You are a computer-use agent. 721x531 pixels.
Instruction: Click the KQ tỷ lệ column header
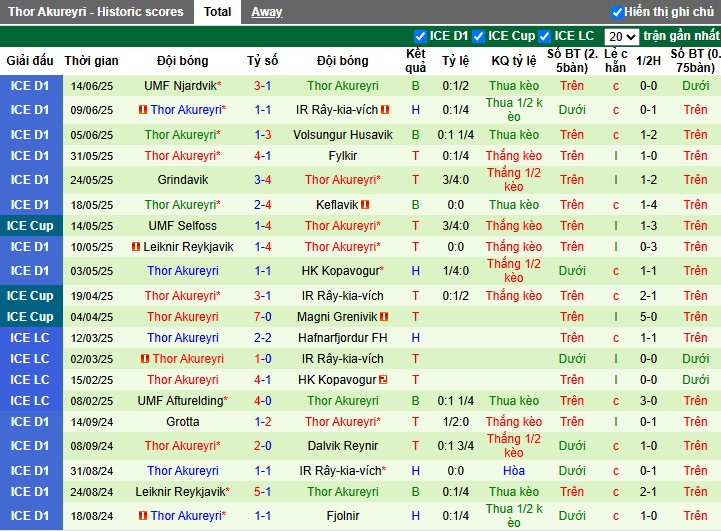point(514,61)
